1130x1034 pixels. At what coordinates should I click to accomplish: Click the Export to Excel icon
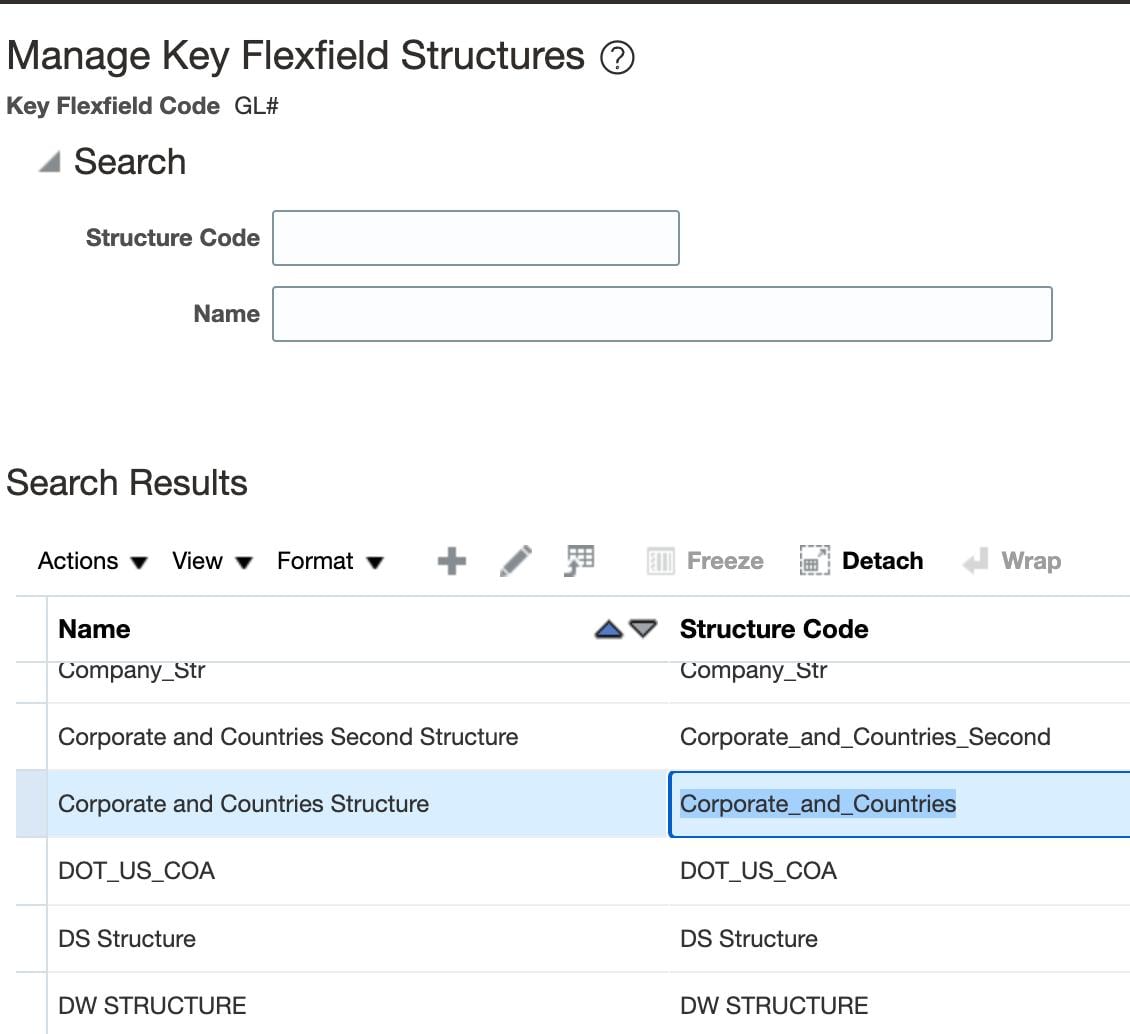point(580,560)
